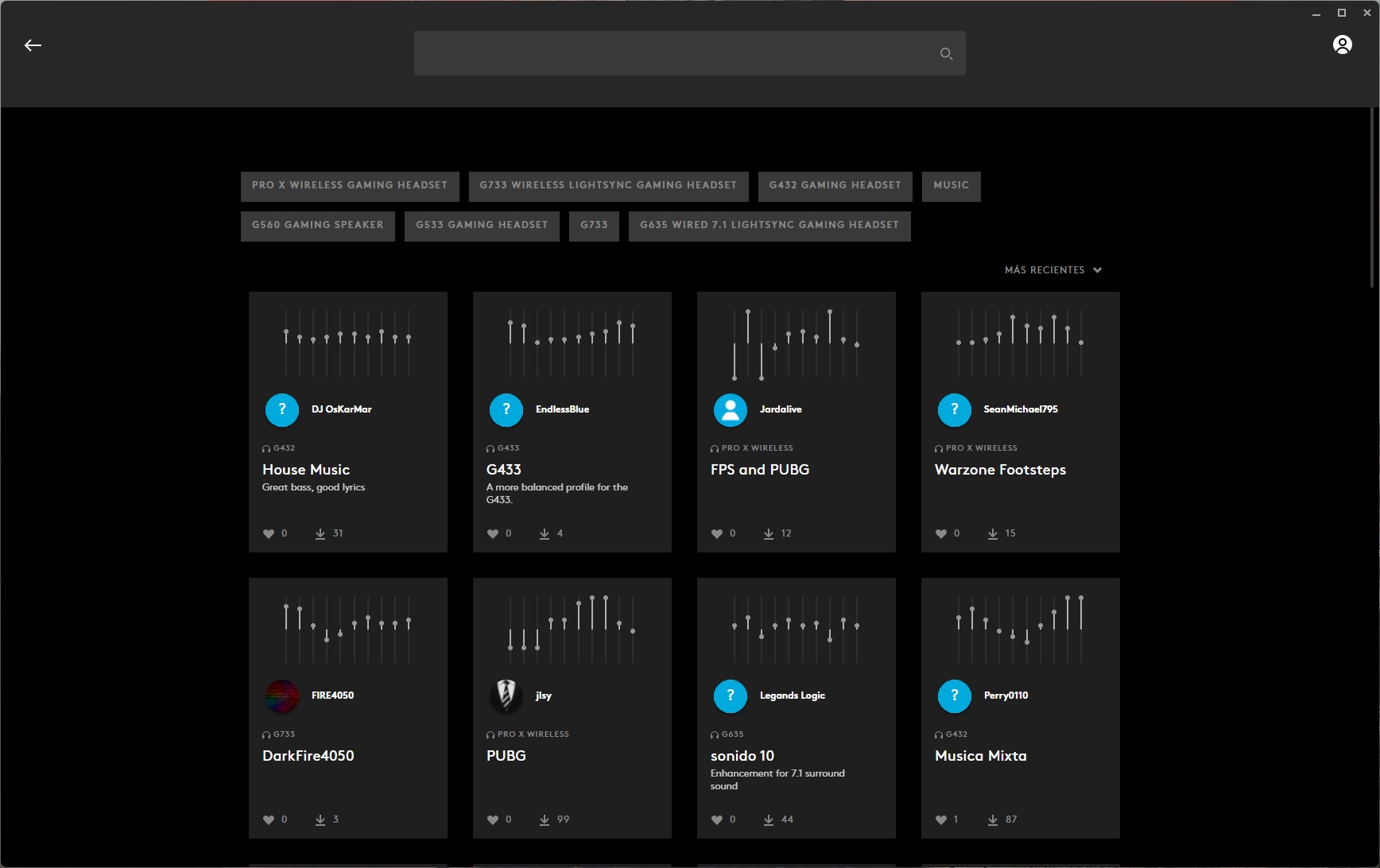The width and height of the screenshot is (1380, 868).
Task: Like the sonido 10 preset
Action: pos(717,820)
